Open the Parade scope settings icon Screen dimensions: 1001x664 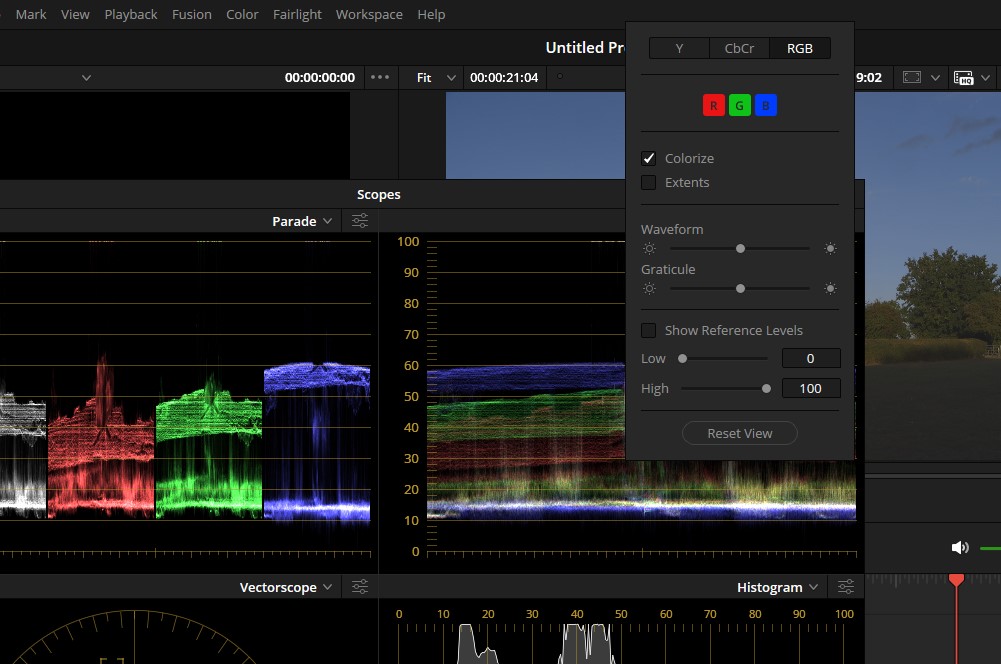click(360, 221)
